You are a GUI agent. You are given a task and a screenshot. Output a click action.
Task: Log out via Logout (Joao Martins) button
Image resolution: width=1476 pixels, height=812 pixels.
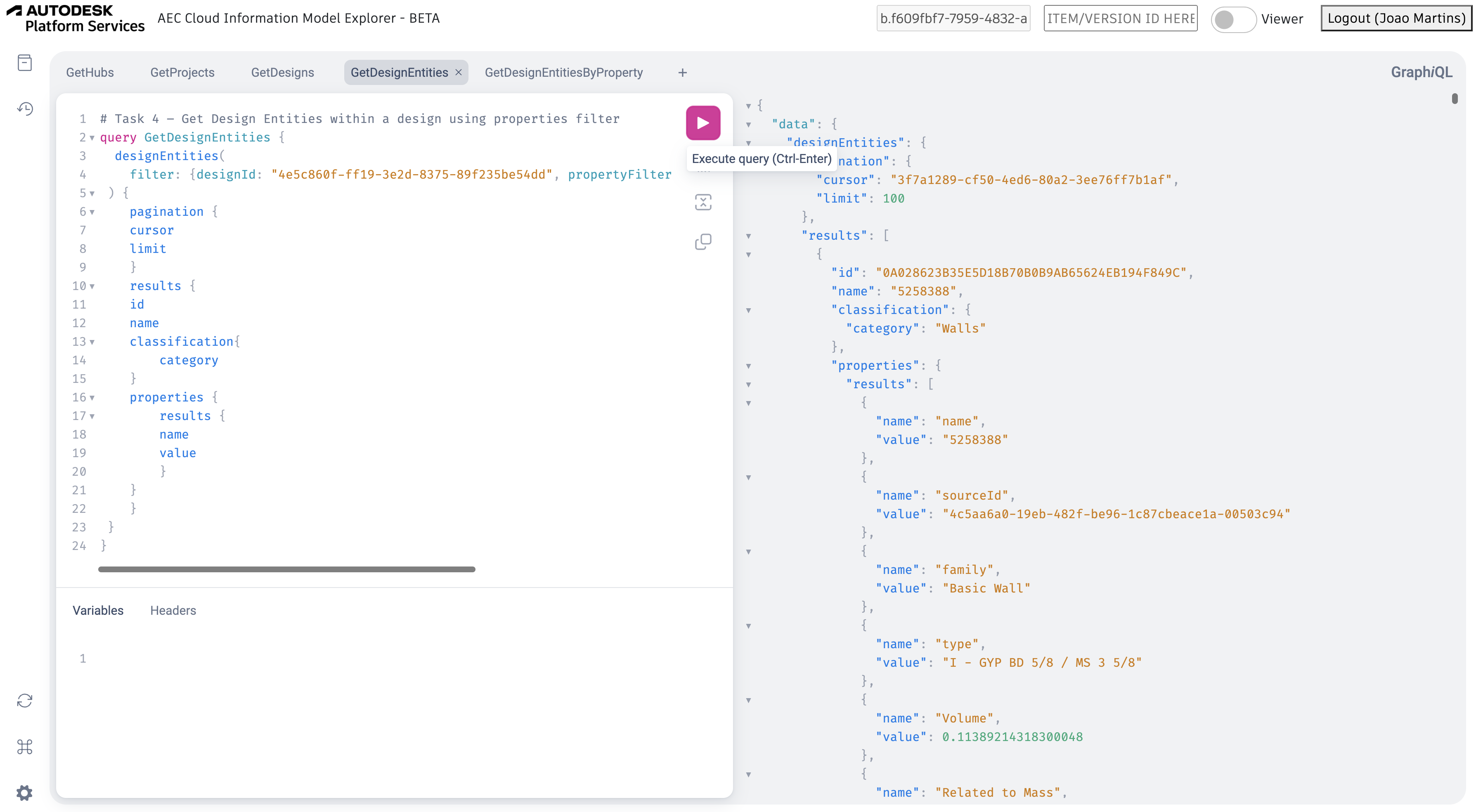(x=1396, y=18)
